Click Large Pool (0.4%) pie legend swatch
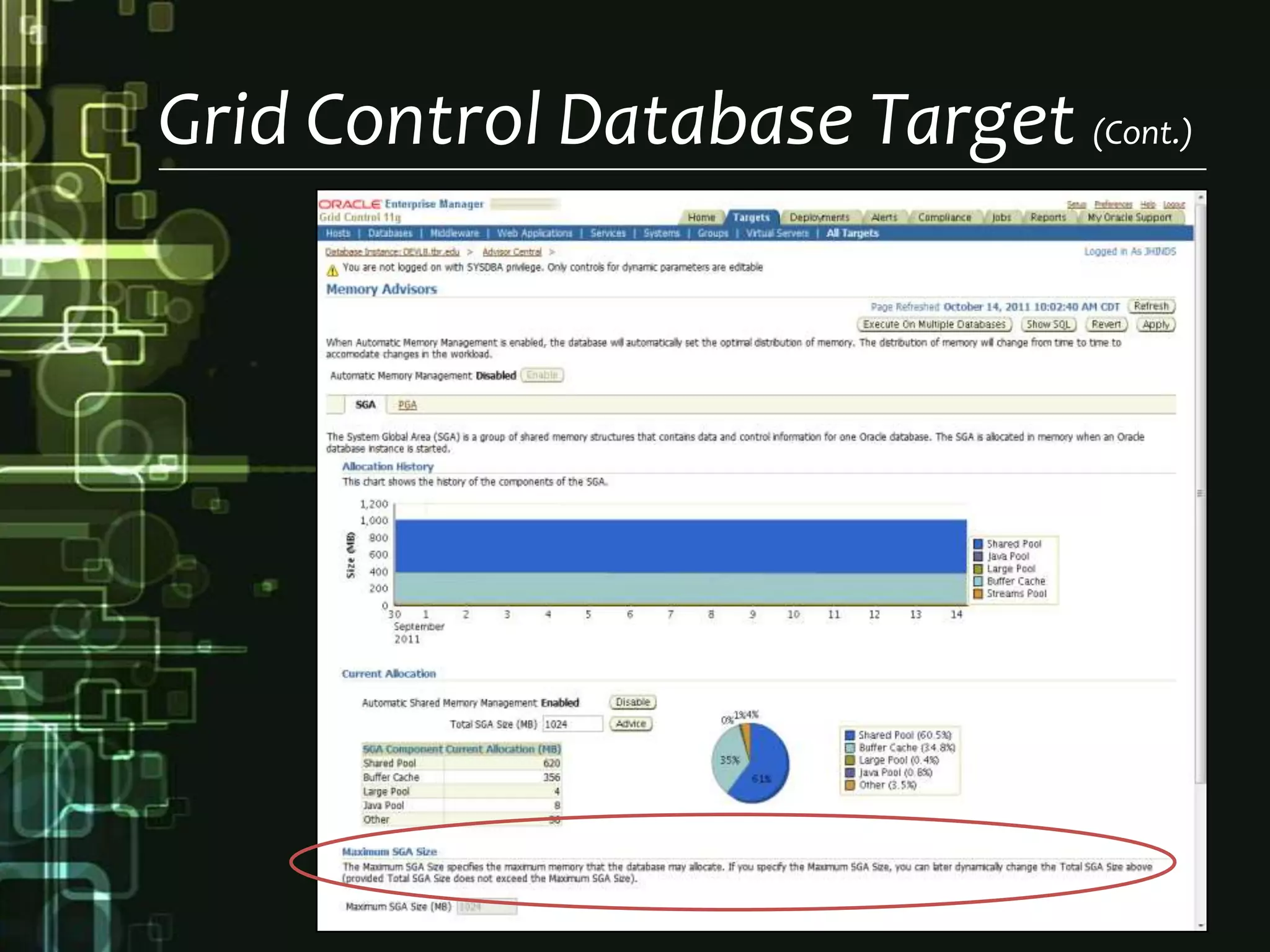The image size is (1270, 952). pyautogui.click(x=850, y=760)
